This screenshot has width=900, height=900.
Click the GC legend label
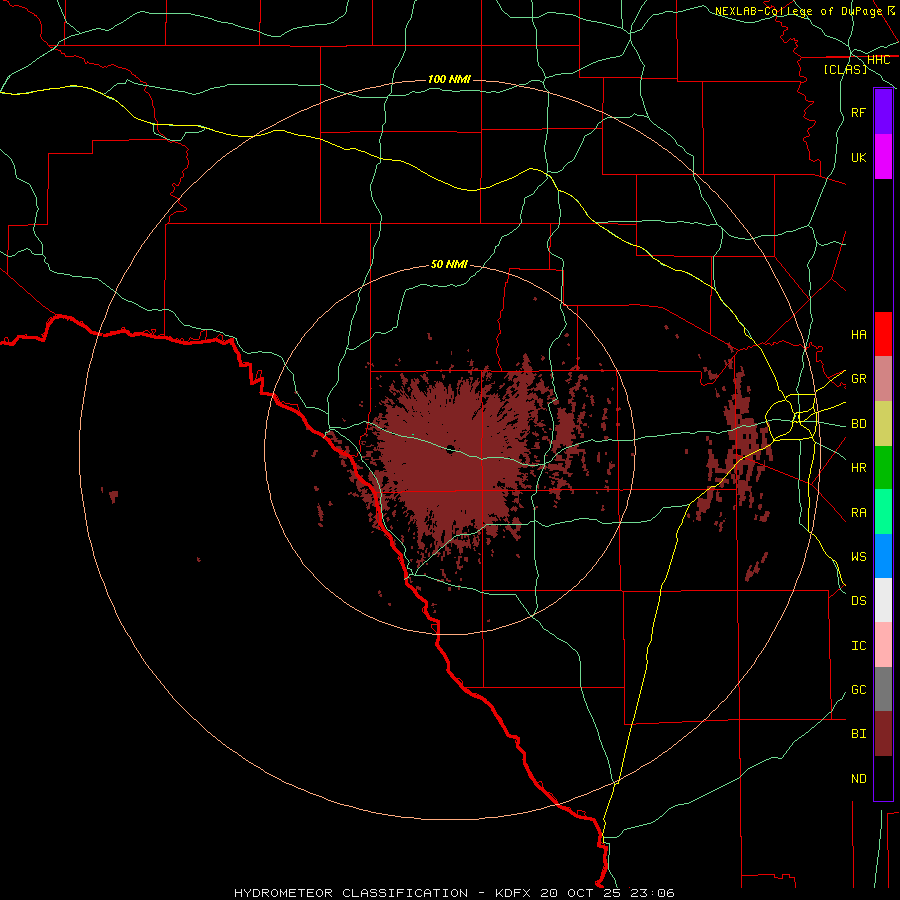click(858, 690)
